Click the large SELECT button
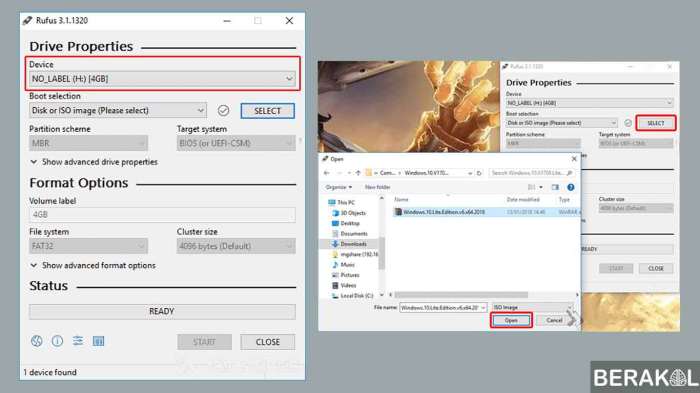 click(267, 111)
